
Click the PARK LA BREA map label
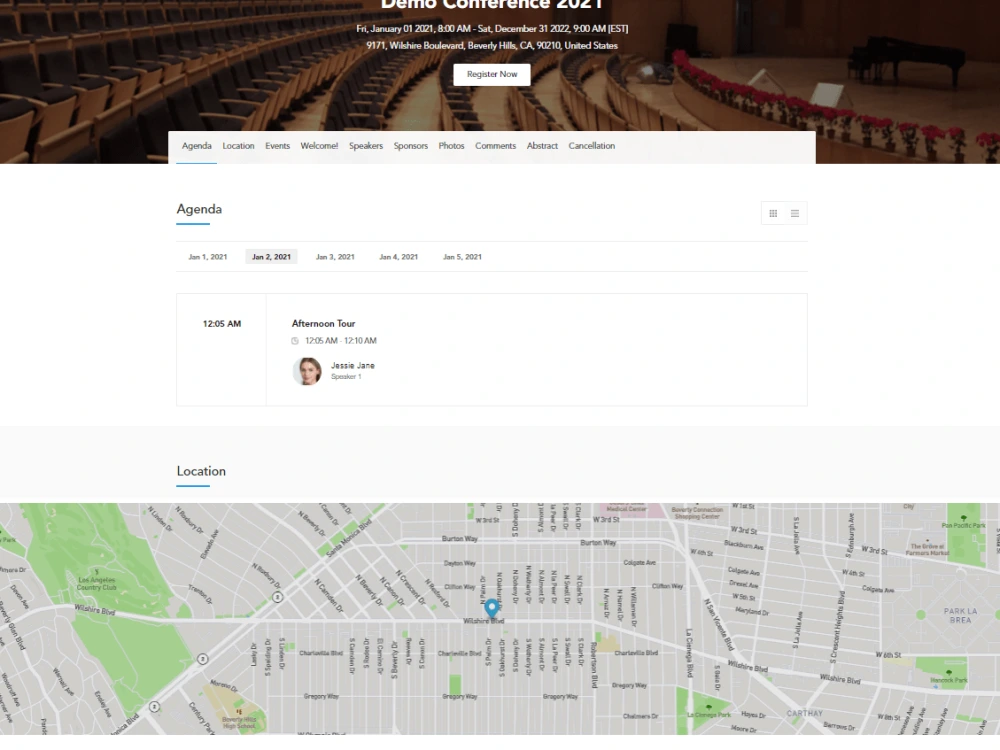pos(960,615)
